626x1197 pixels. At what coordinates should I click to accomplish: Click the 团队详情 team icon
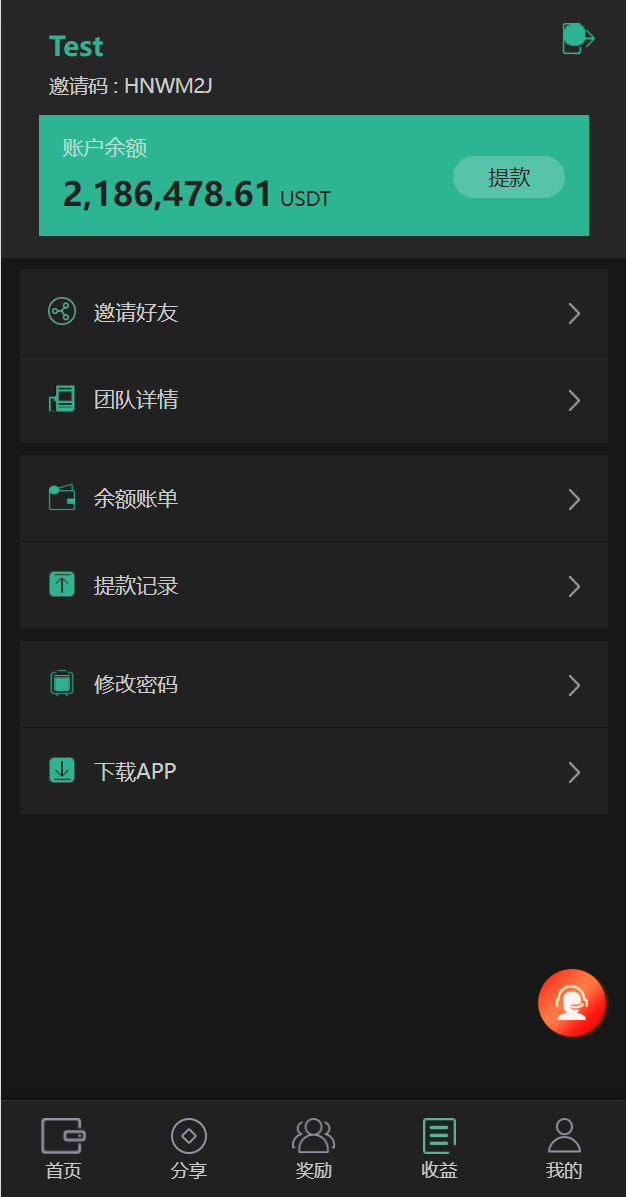61,399
